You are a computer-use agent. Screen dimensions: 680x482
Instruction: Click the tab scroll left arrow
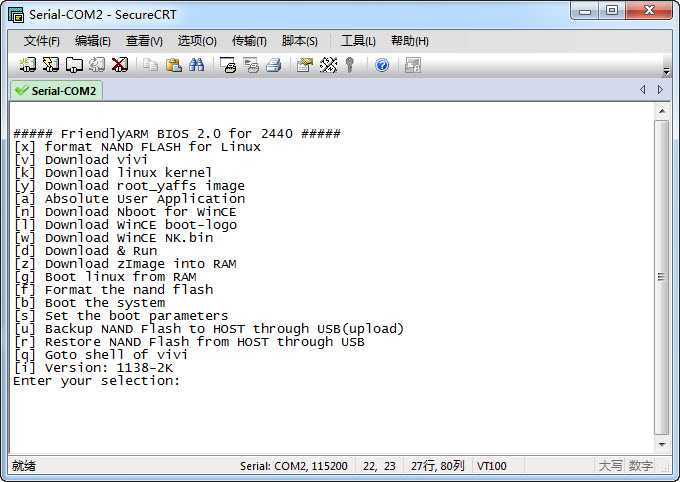click(x=643, y=90)
